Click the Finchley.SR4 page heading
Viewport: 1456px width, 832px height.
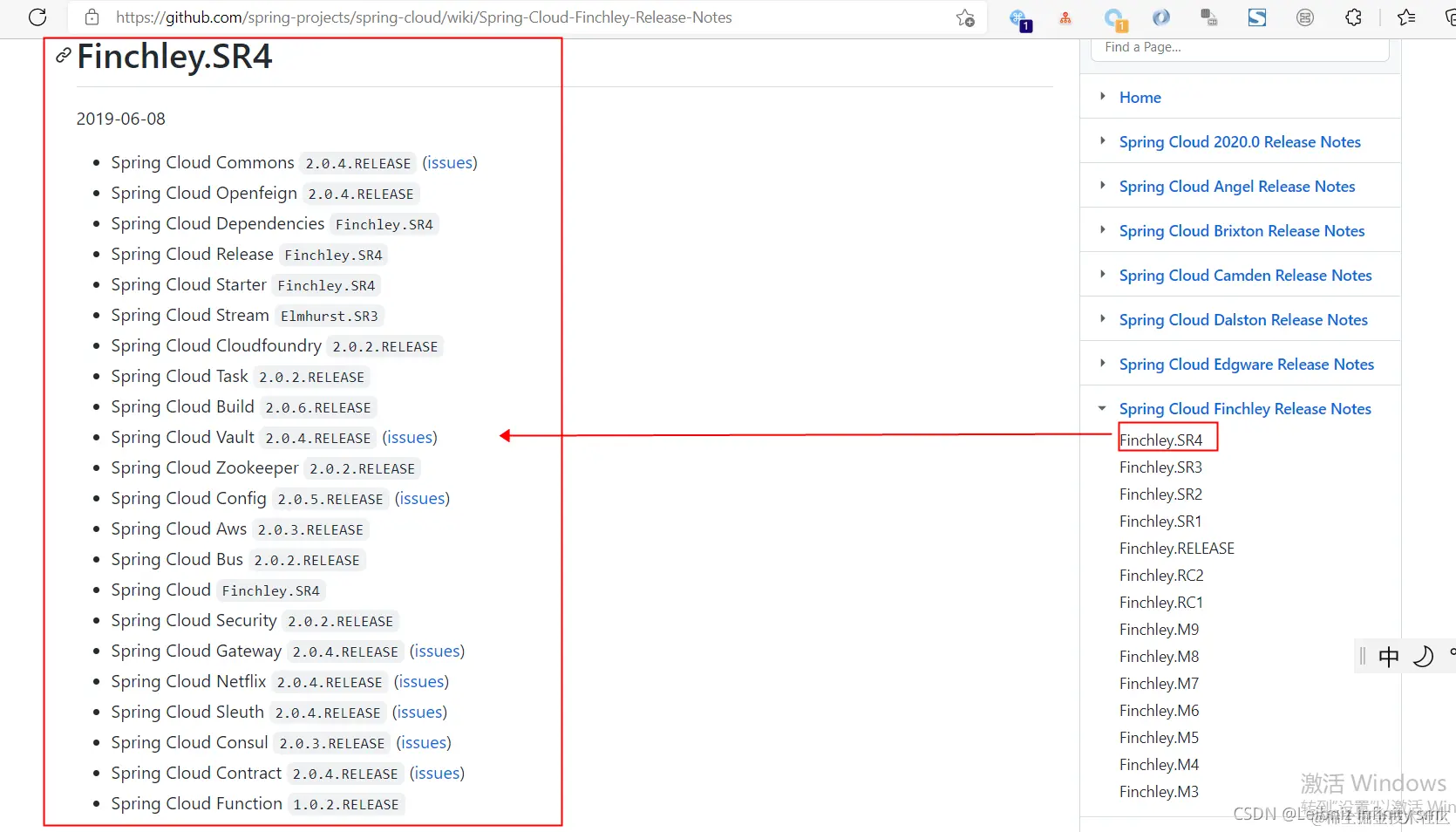(x=174, y=57)
